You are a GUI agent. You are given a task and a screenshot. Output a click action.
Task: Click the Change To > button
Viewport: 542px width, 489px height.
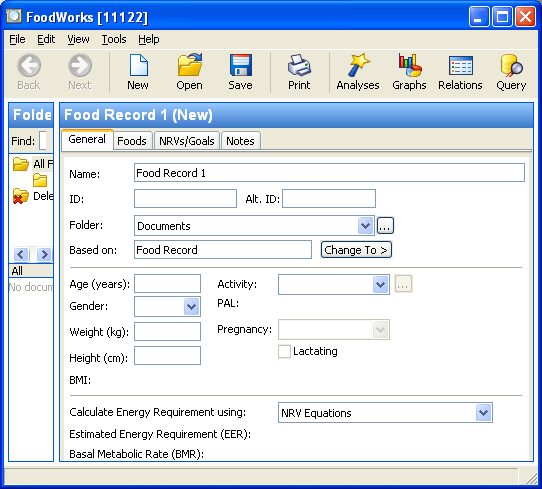[356, 250]
